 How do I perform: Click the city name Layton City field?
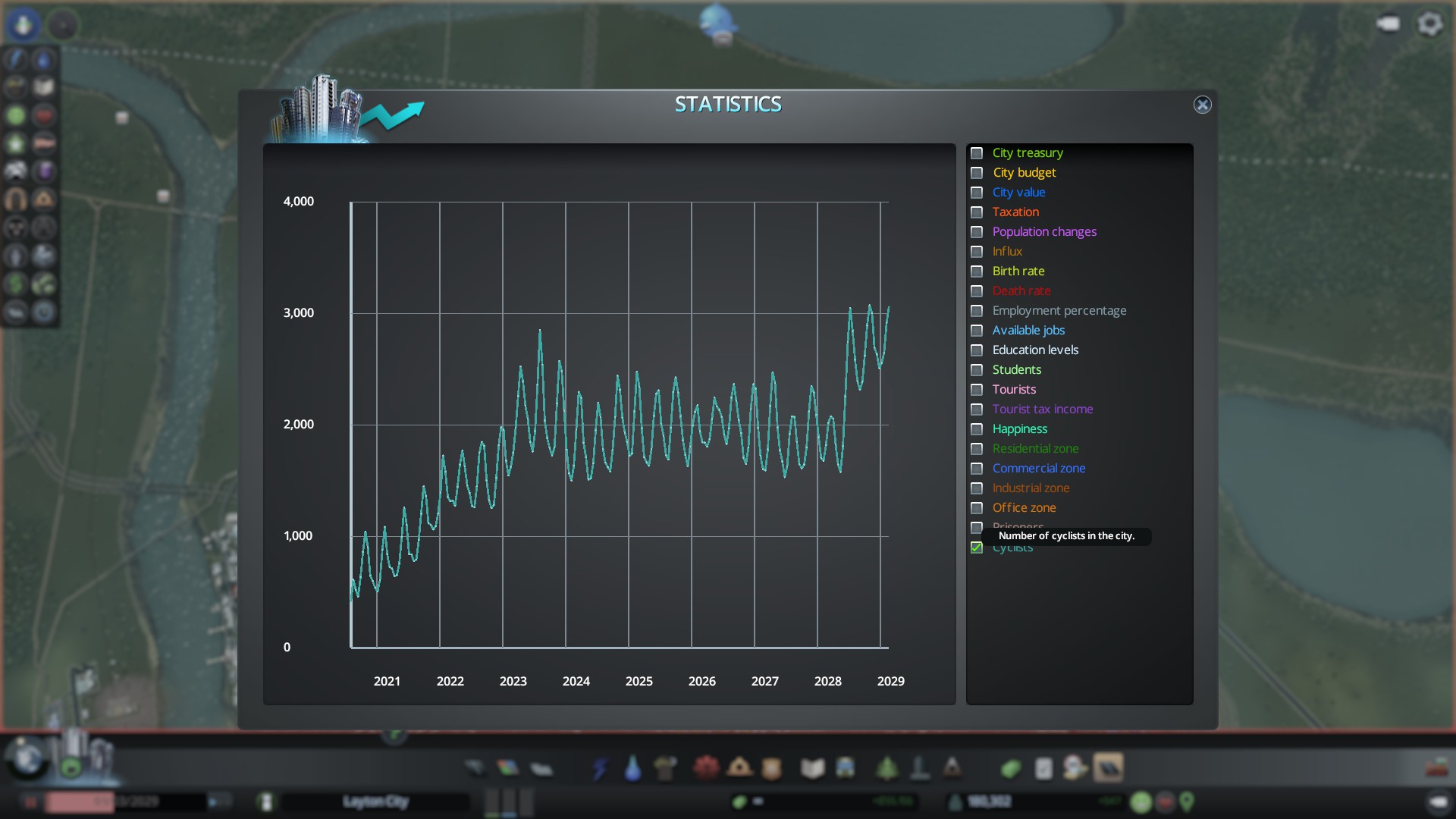pos(375,802)
